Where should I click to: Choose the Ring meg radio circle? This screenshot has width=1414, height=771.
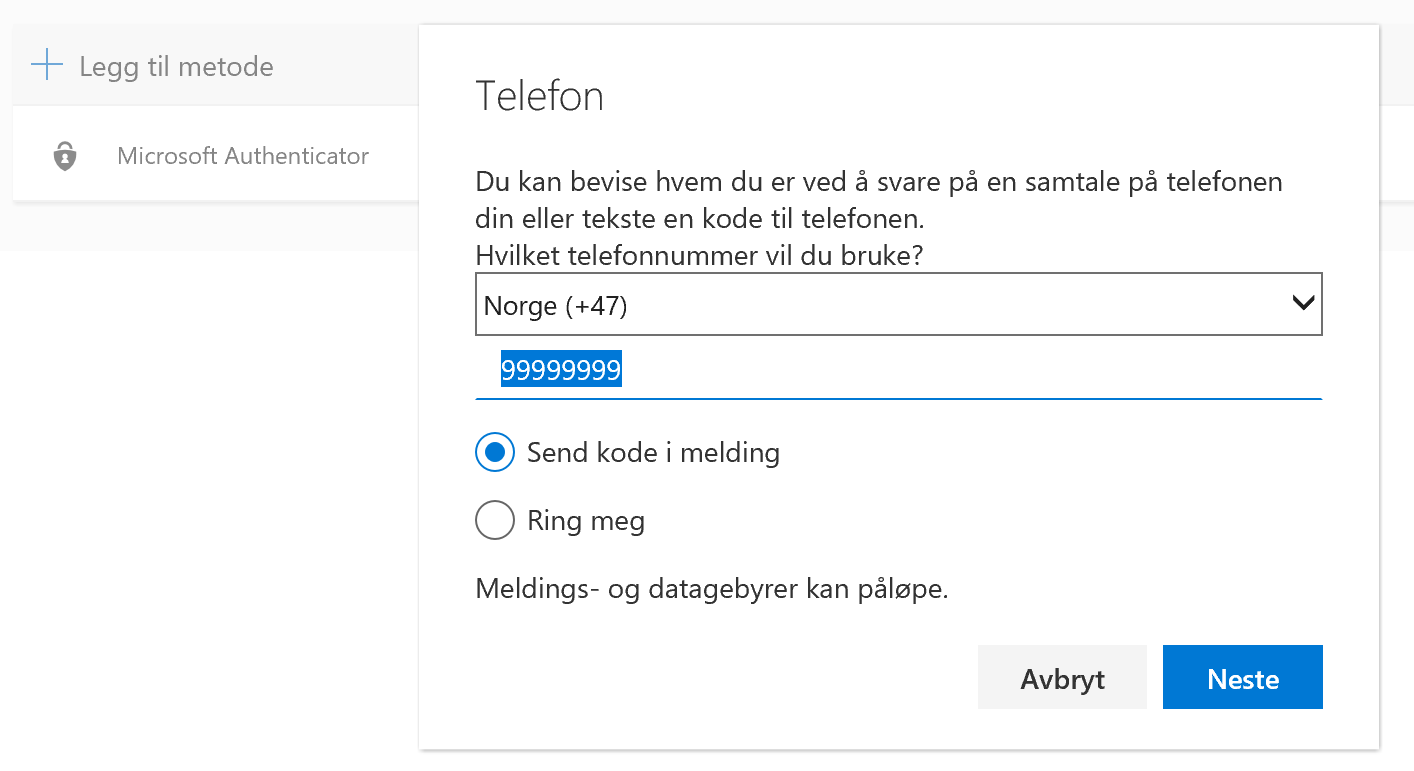[495, 520]
